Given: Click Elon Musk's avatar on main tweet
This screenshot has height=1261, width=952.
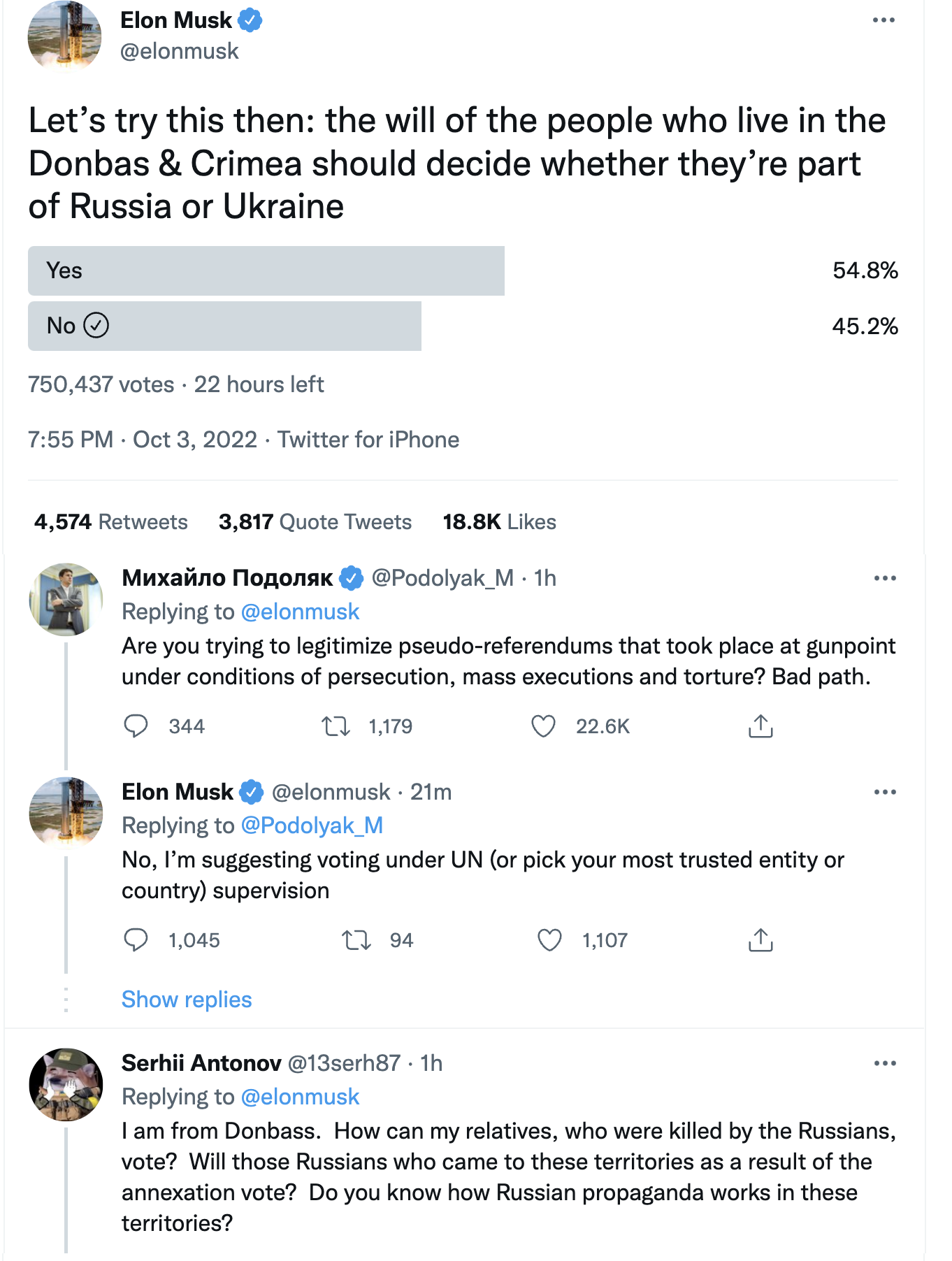Looking at the screenshot, I should click(x=64, y=36).
